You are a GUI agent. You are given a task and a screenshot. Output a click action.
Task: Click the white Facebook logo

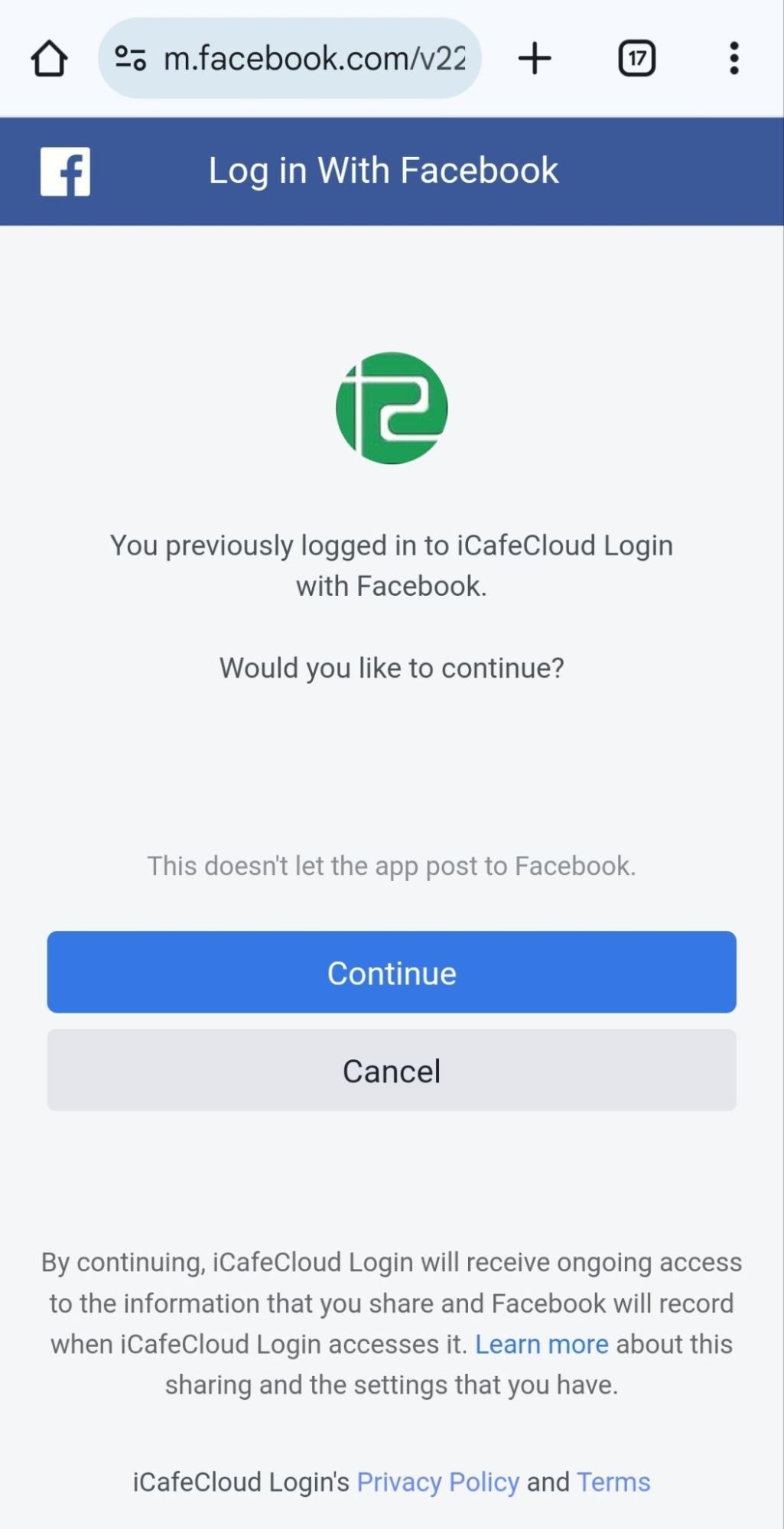65,171
